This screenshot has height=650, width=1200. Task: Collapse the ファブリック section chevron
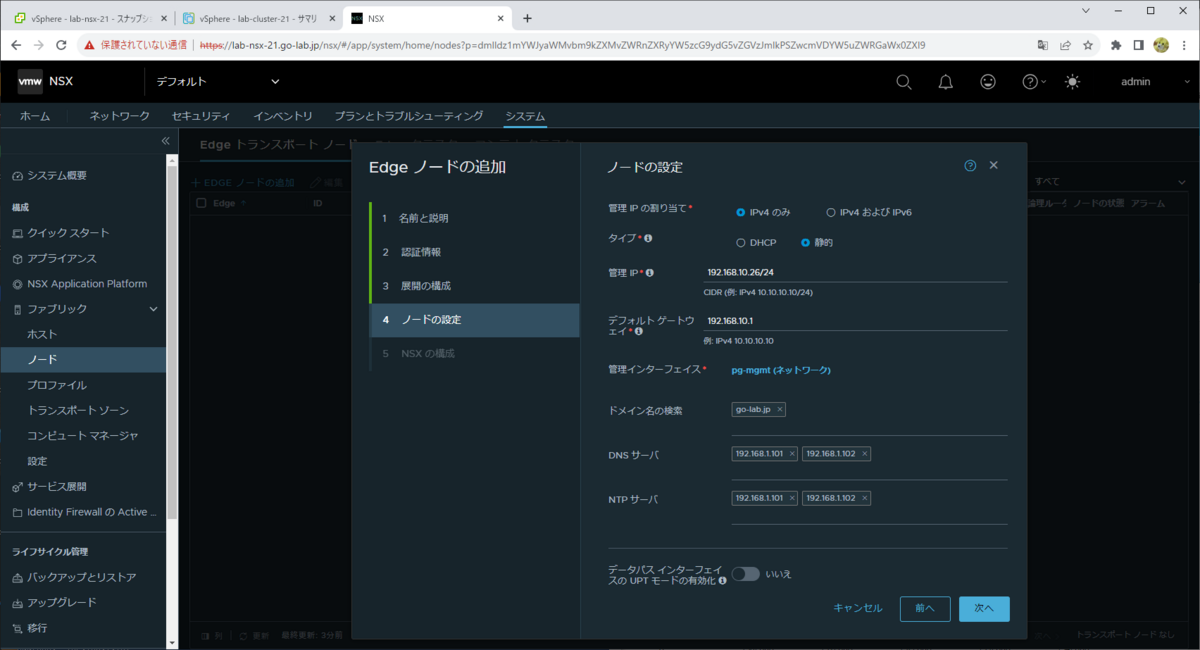point(154,309)
